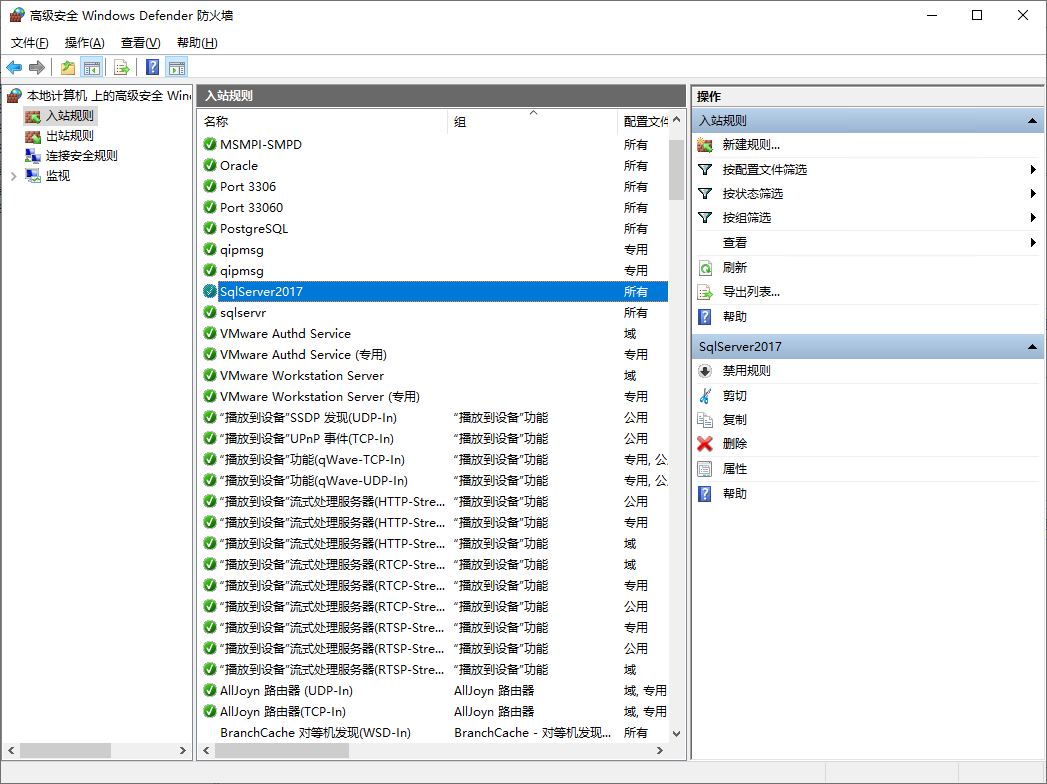Open the 文件(F) menu
This screenshot has width=1047, height=784.
[29, 43]
